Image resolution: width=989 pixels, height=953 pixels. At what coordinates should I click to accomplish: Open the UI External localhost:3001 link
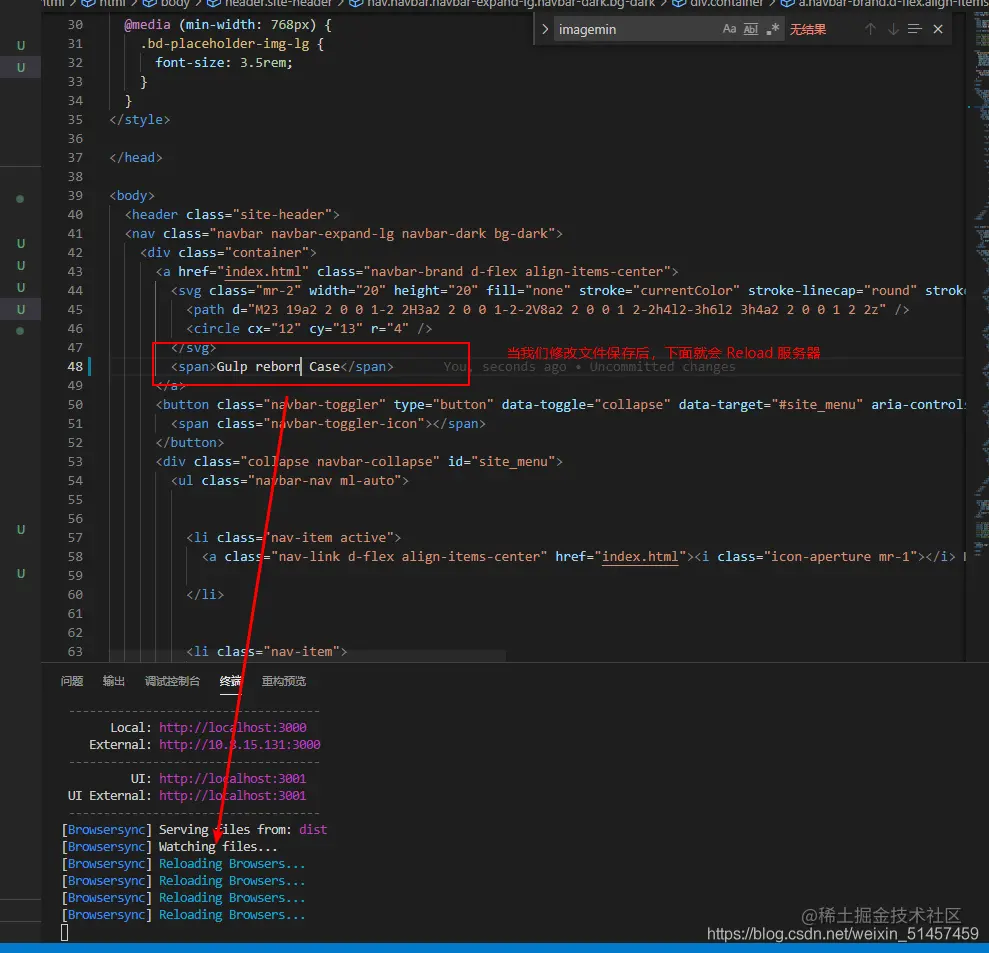[233, 795]
